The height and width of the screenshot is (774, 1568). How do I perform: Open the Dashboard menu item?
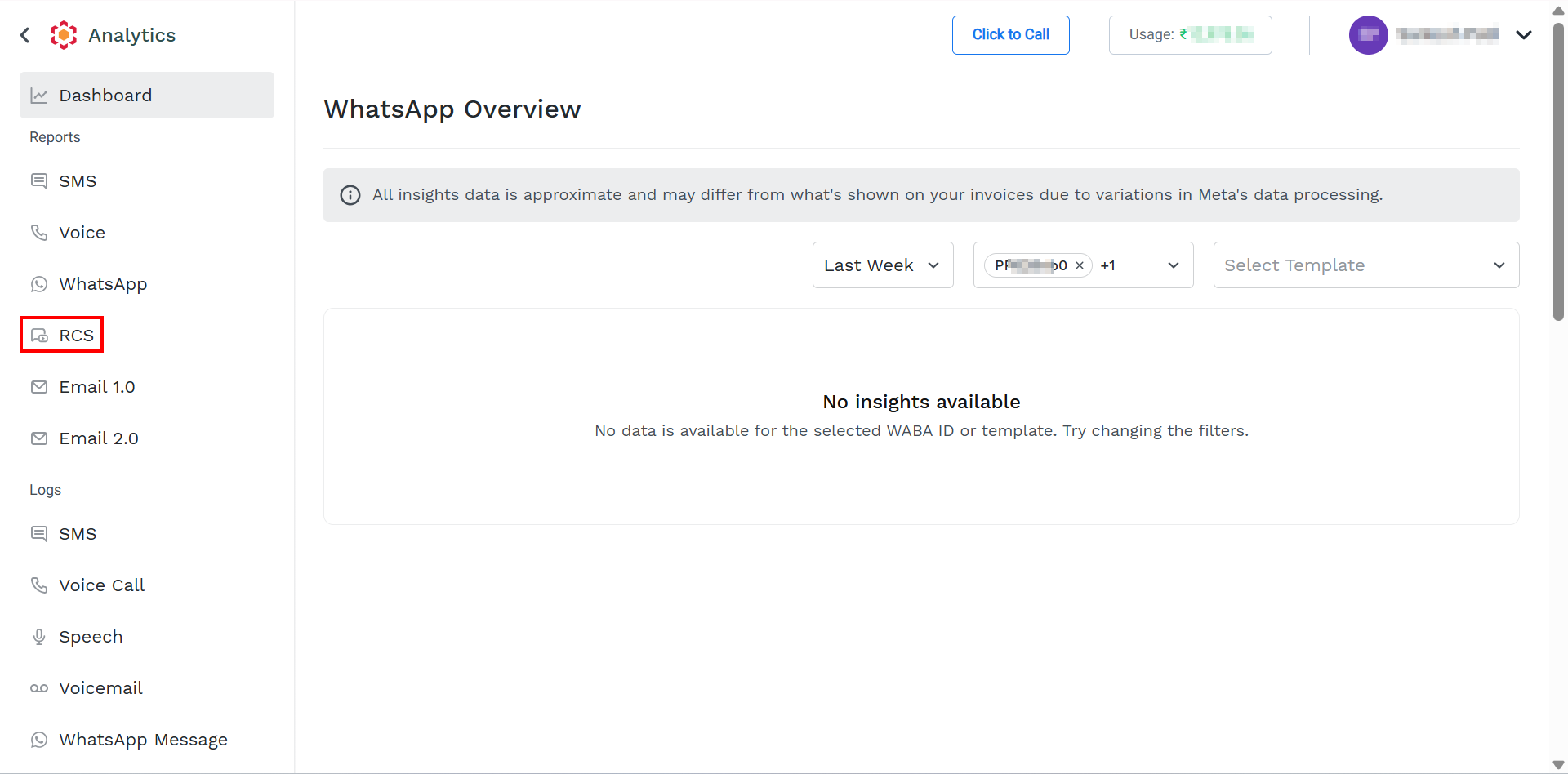(x=147, y=96)
